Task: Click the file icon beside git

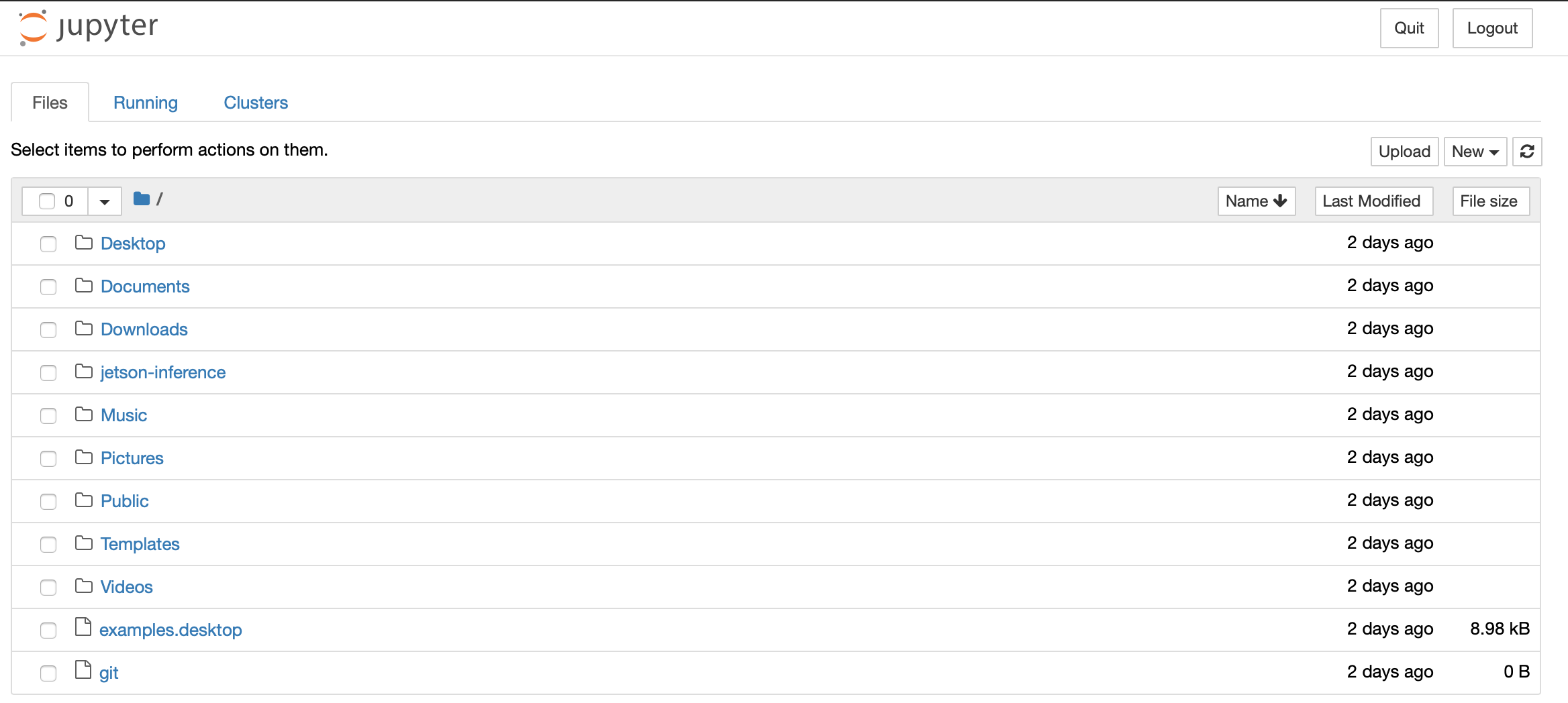Action: point(83,671)
